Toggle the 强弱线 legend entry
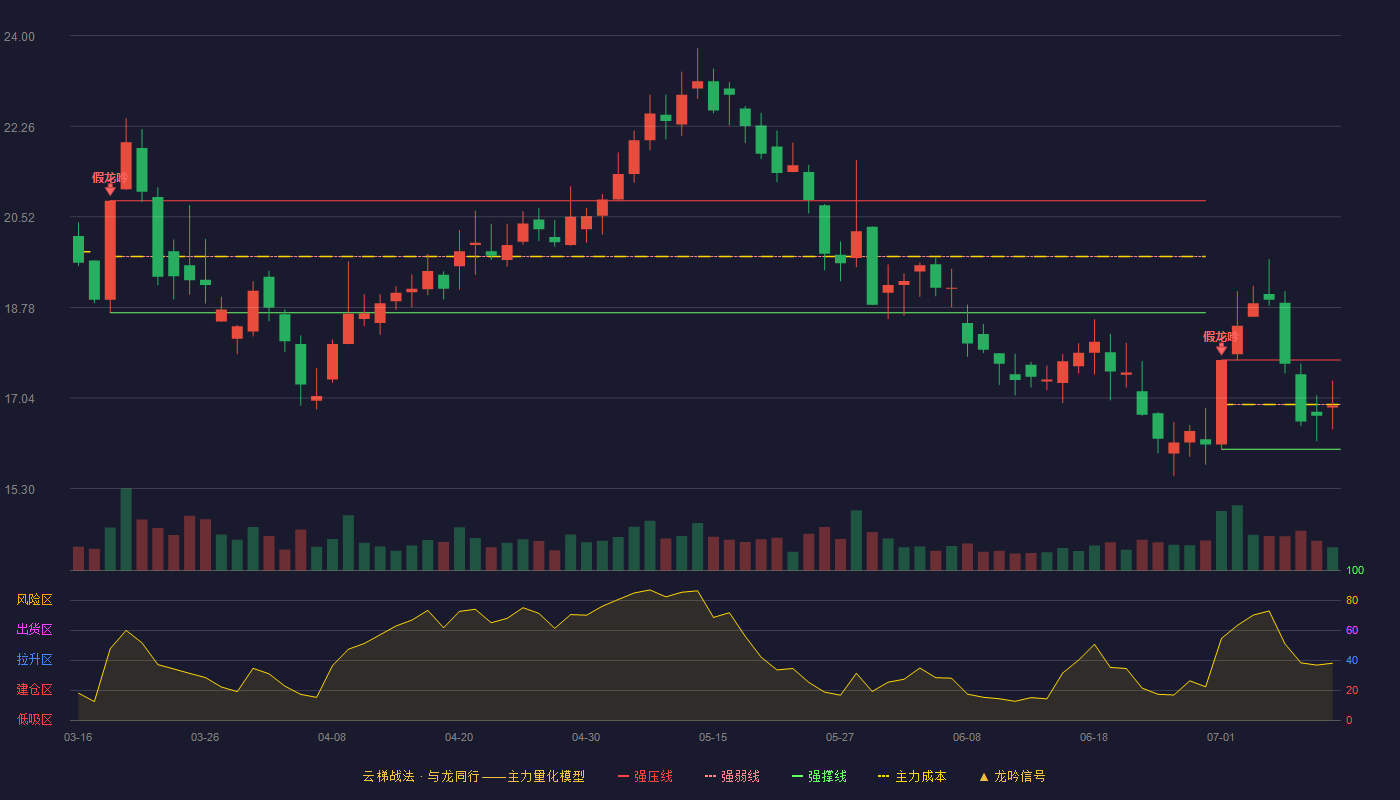Image resolution: width=1400 pixels, height=800 pixels. (732, 776)
